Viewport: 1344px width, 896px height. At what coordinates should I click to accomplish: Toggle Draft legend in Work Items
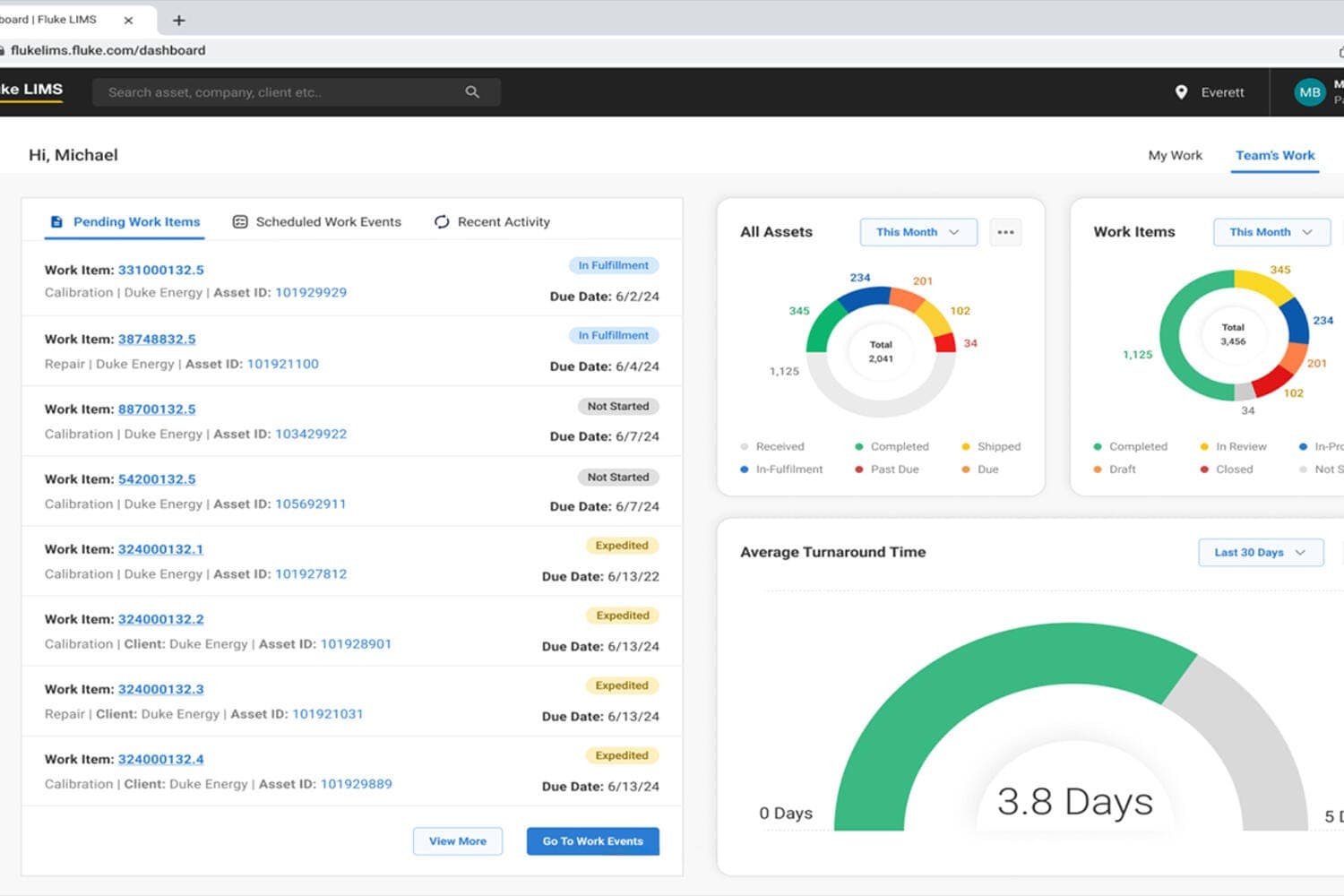point(1115,470)
